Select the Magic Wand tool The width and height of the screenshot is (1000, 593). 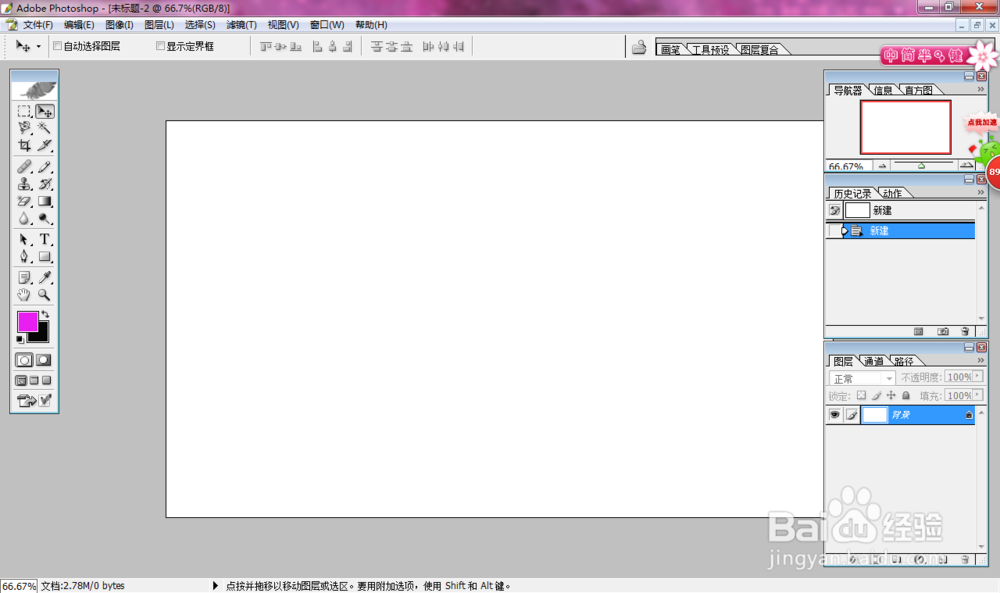(x=45, y=128)
